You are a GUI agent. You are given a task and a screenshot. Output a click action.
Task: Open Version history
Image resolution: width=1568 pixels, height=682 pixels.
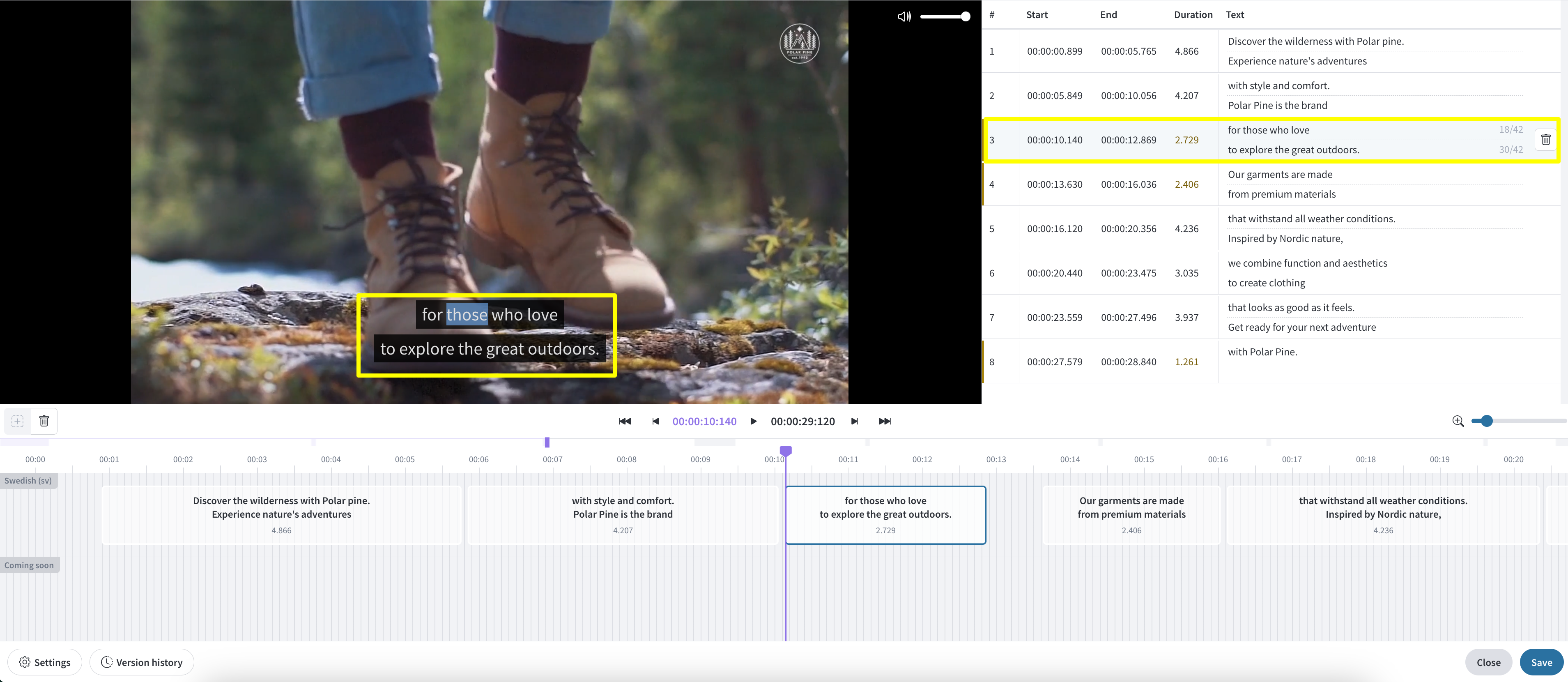pos(142,662)
